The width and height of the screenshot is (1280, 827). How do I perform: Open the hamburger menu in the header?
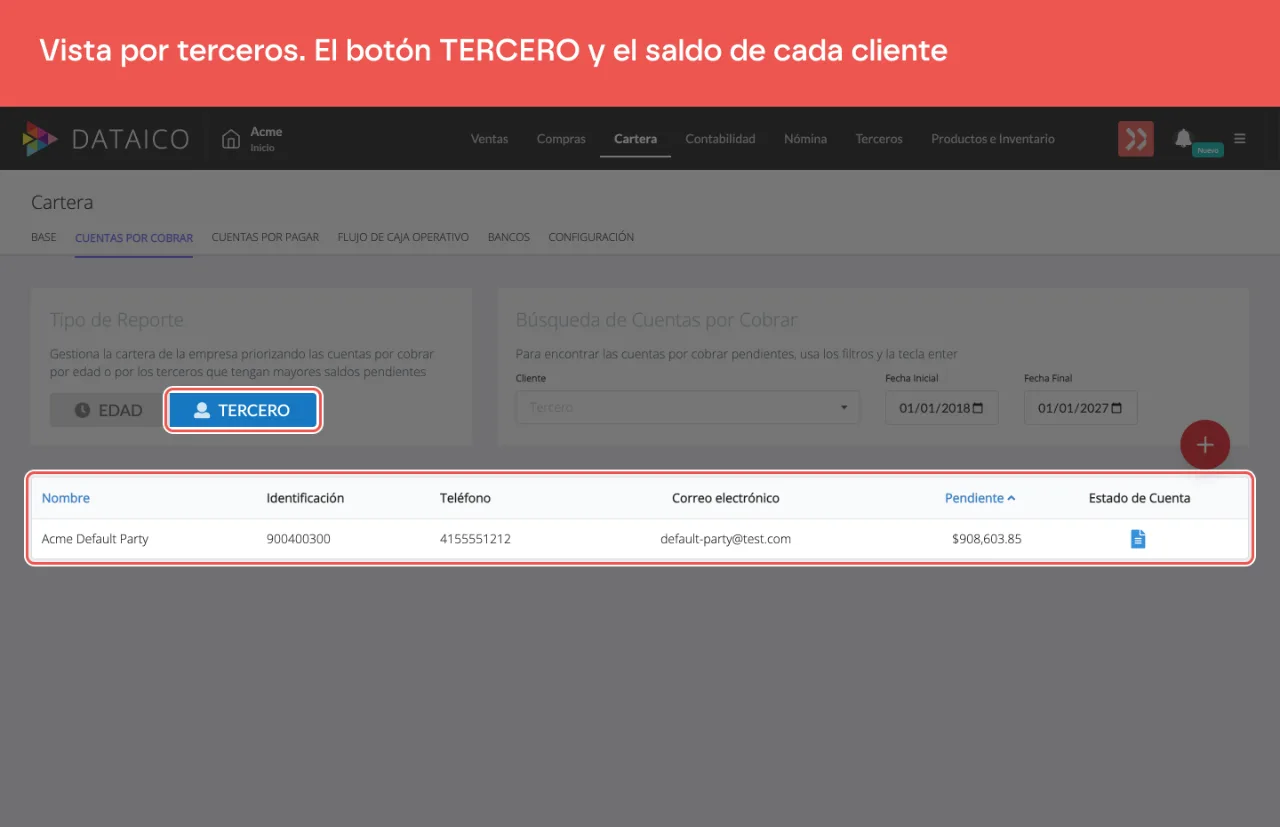pyautogui.click(x=1240, y=139)
